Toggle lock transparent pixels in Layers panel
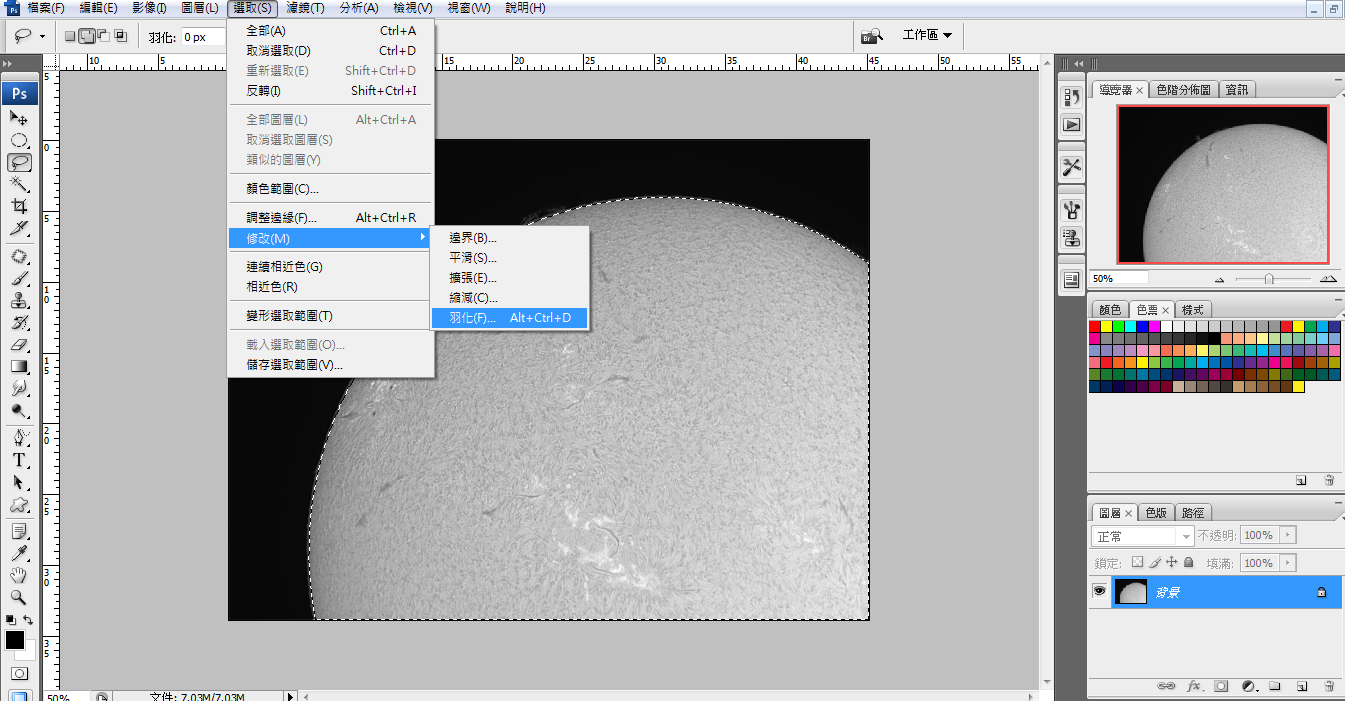This screenshot has width=1345, height=701. click(x=1136, y=563)
